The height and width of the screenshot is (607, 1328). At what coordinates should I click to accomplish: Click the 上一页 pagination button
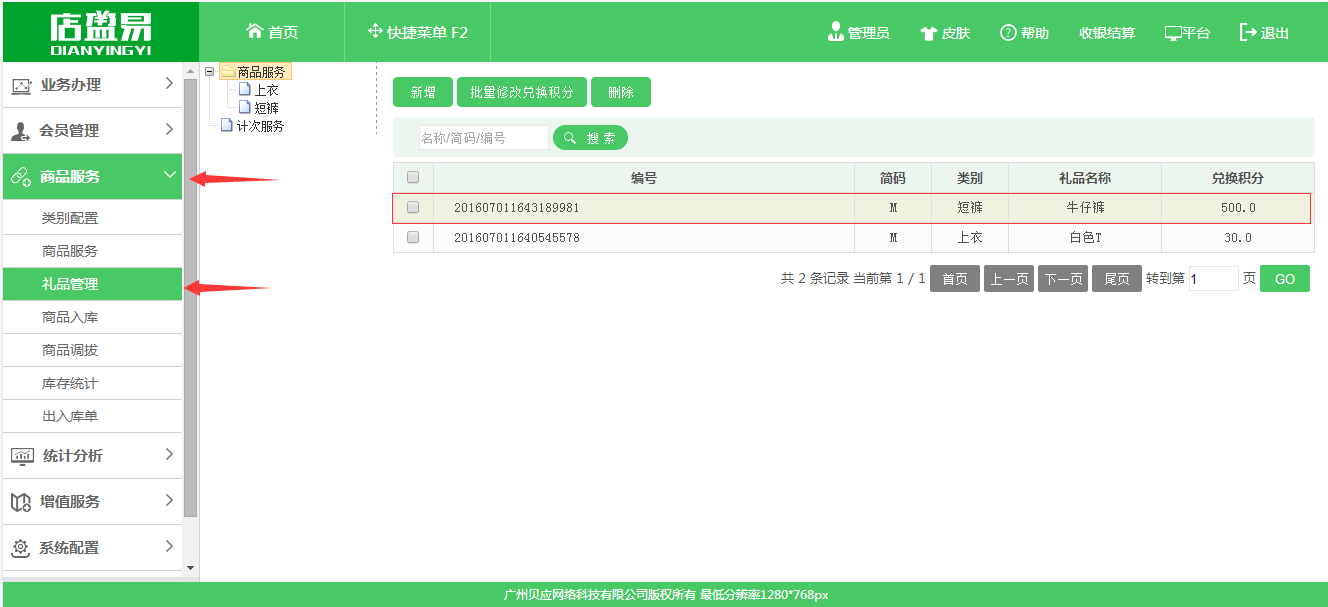(x=1009, y=279)
